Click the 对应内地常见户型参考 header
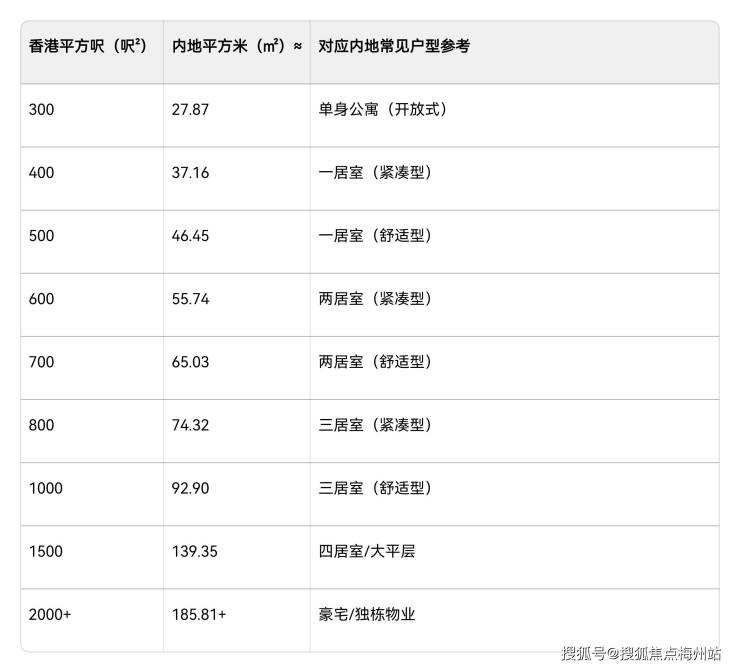This screenshot has width=740, height=669. click(394, 46)
